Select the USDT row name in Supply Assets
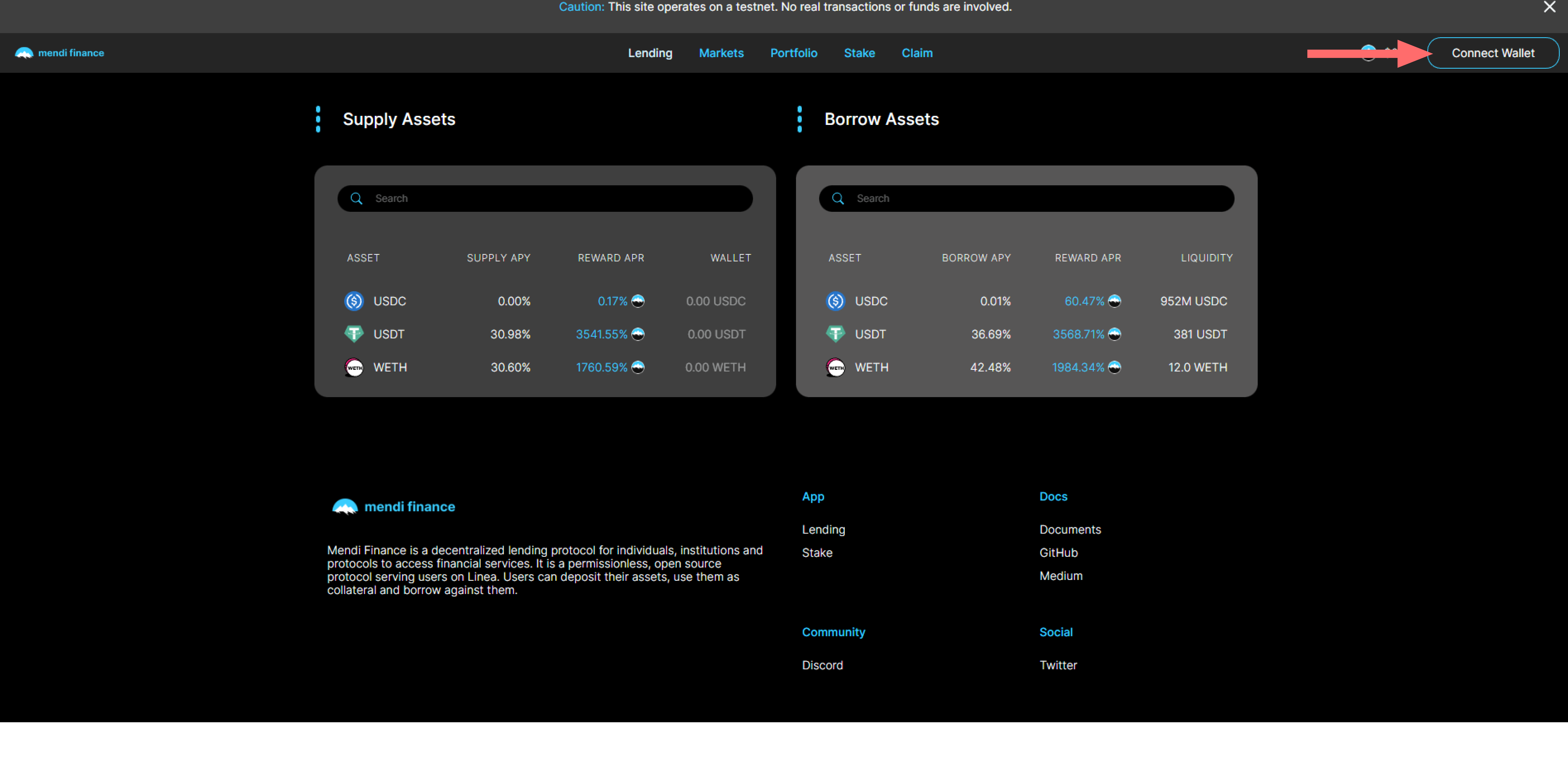Viewport: 1568px width, 757px height. pyautogui.click(x=389, y=334)
